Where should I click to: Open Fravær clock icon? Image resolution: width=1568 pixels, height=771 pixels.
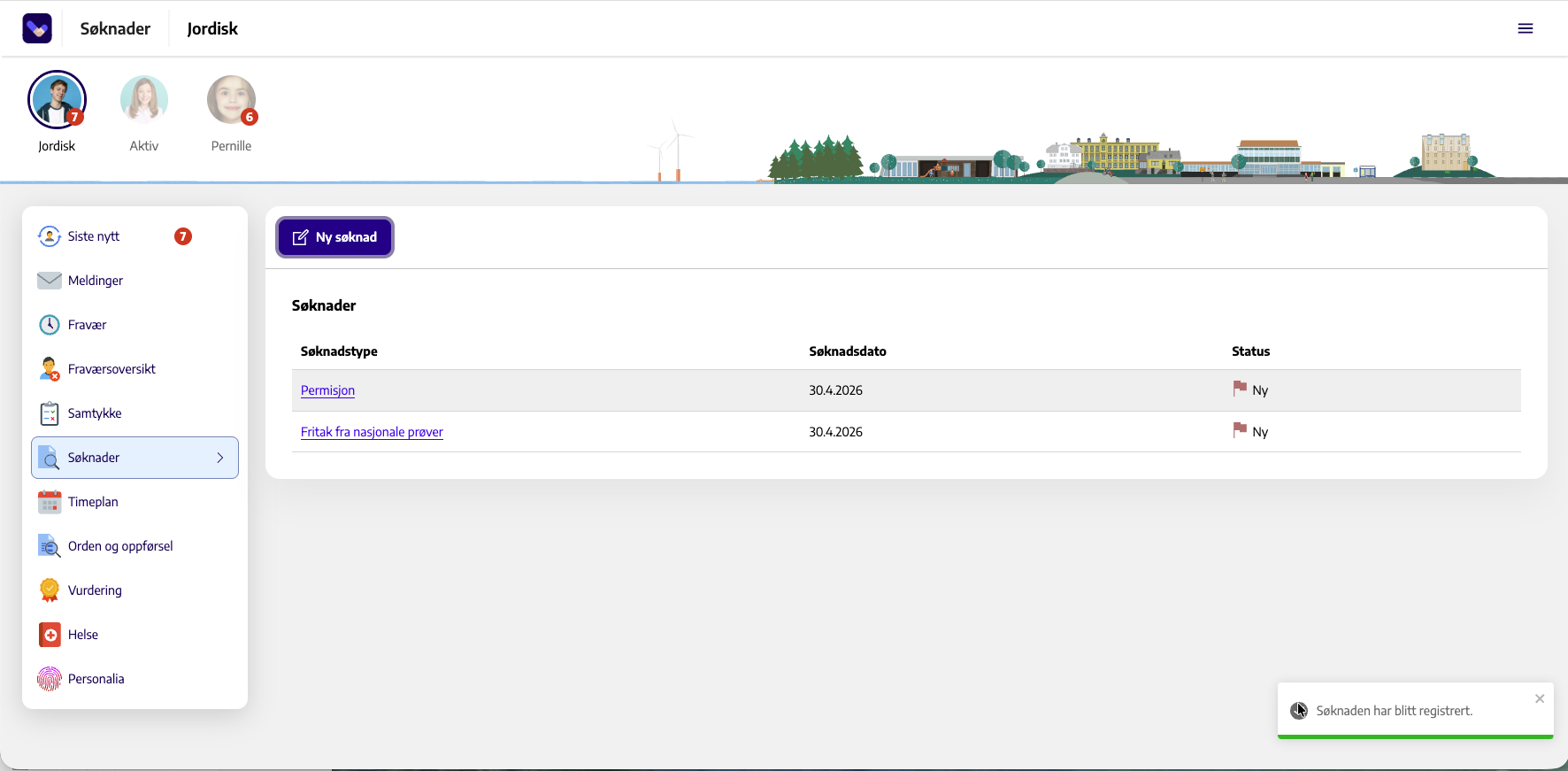(x=50, y=325)
